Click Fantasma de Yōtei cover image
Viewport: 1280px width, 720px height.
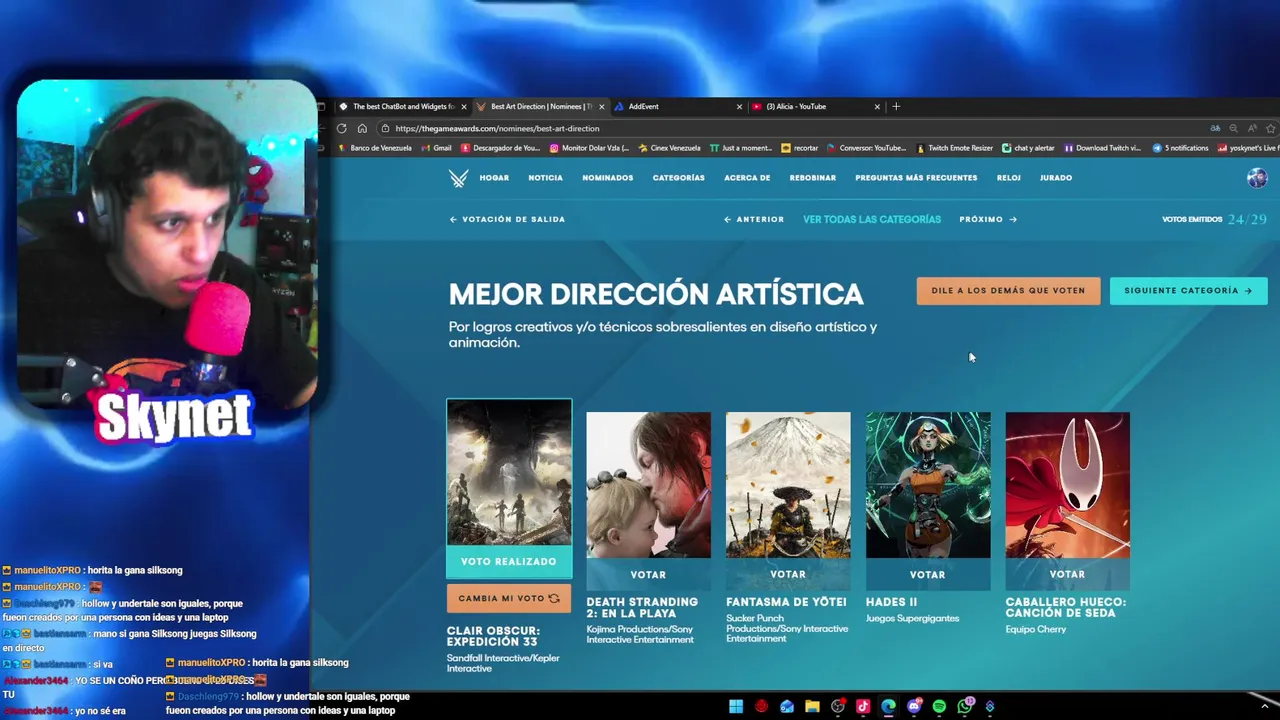click(788, 485)
